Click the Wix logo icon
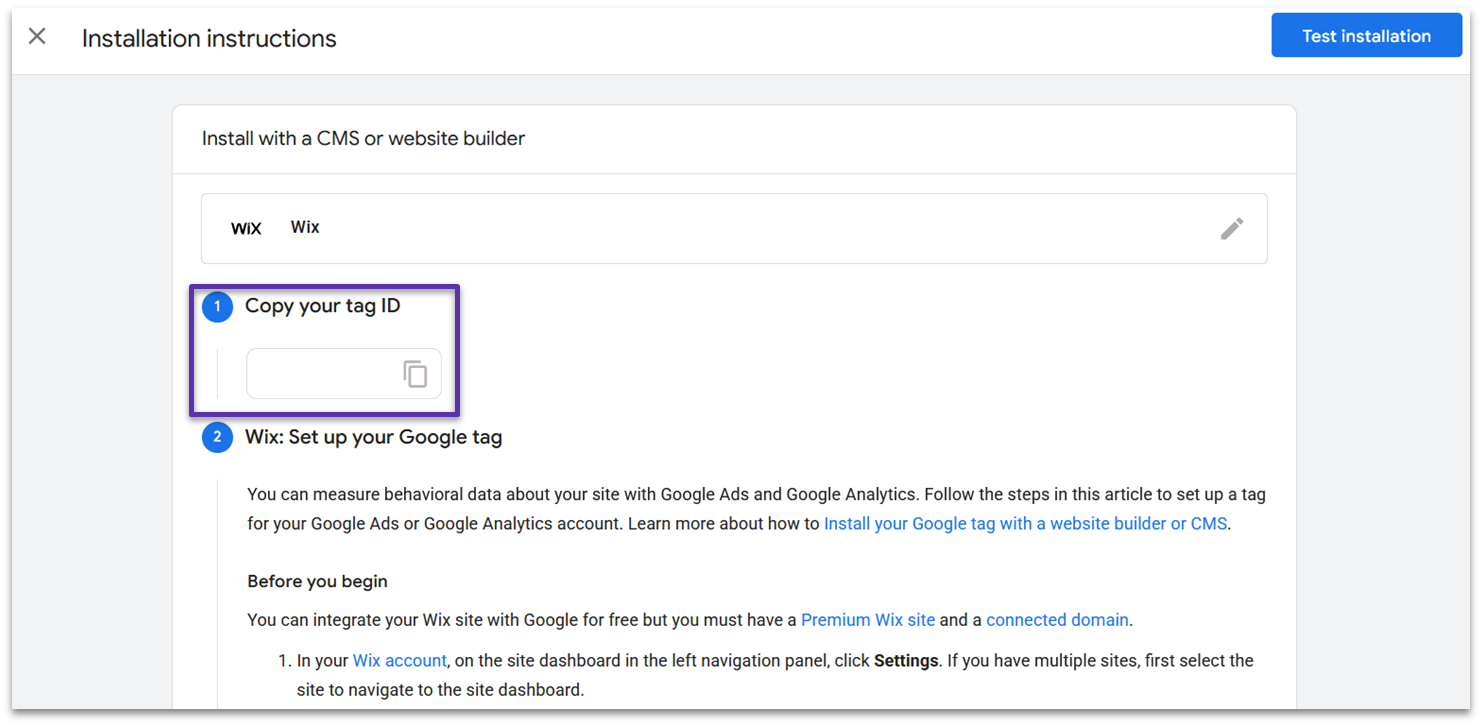 [x=246, y=229]
